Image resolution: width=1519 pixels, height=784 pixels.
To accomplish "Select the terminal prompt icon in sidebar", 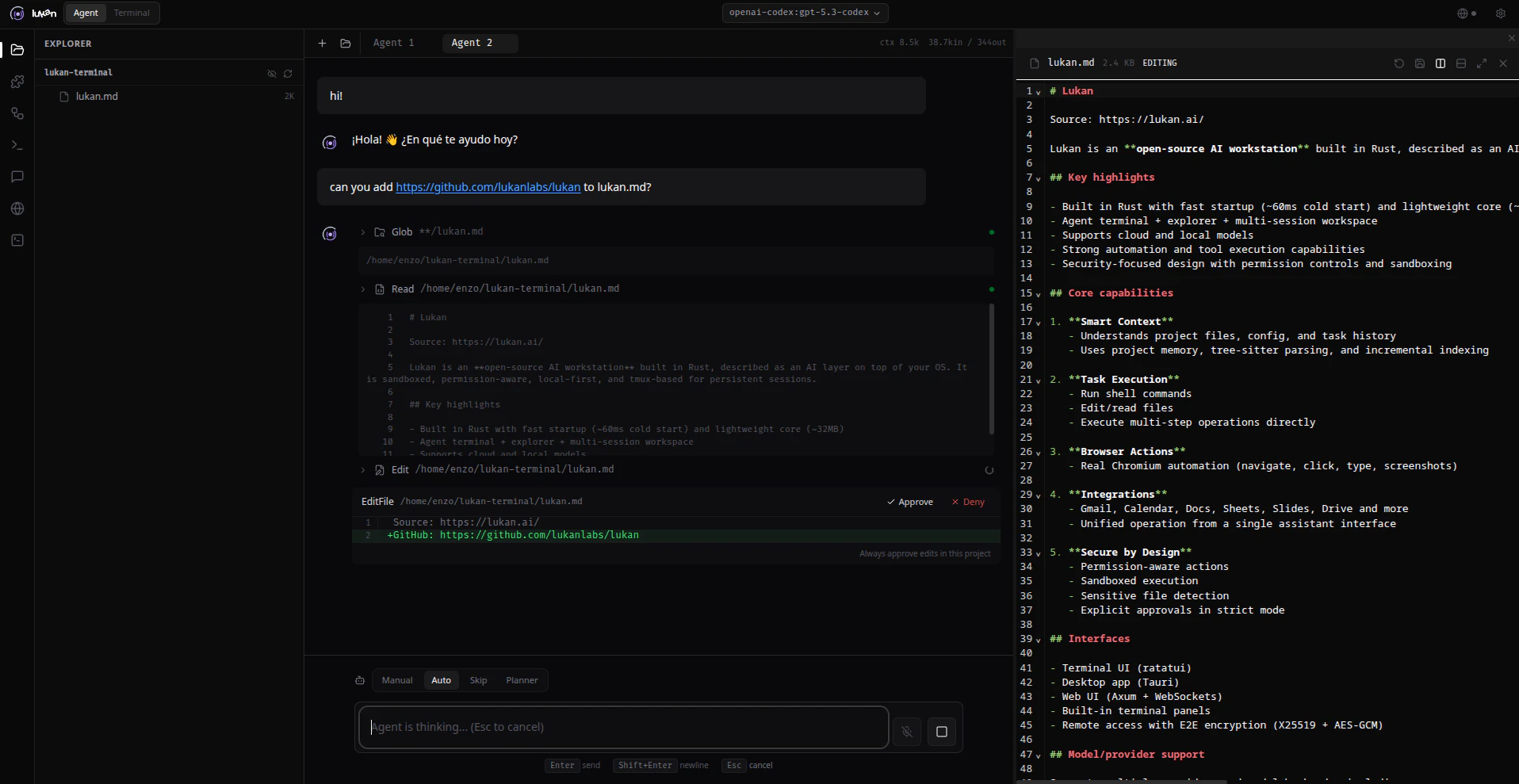I will (x=17, y=145).
